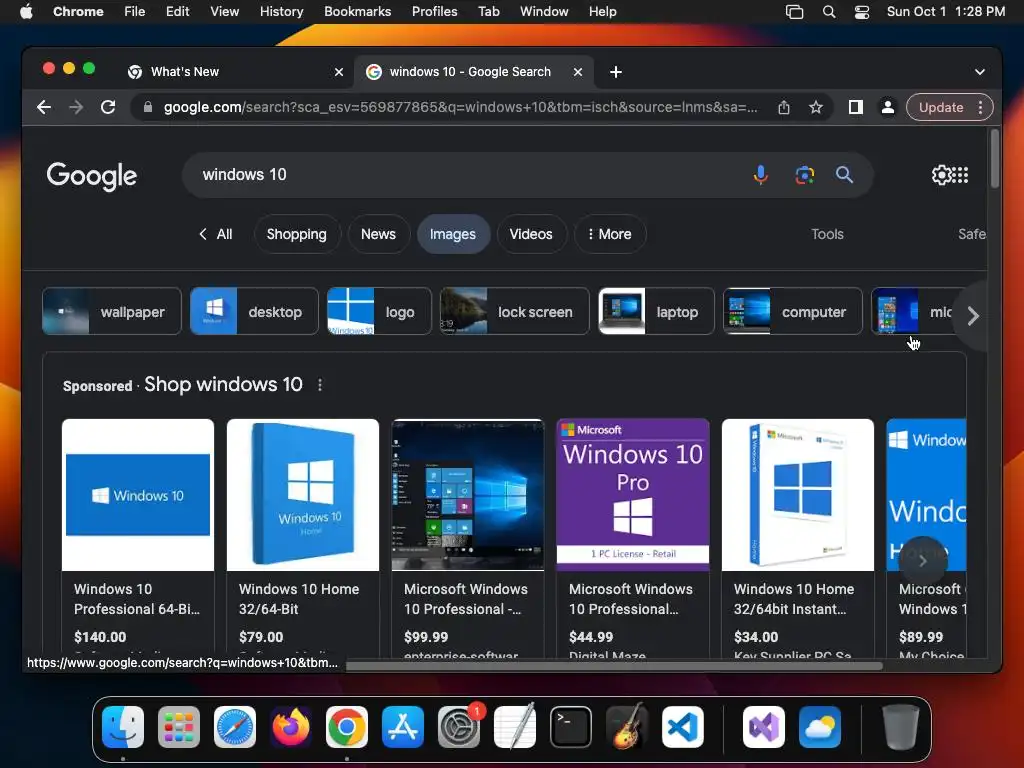The image size is (1024, 768).
Task: Click the Update button in Chrome toolbar
Action: click(x=941, y=107)
